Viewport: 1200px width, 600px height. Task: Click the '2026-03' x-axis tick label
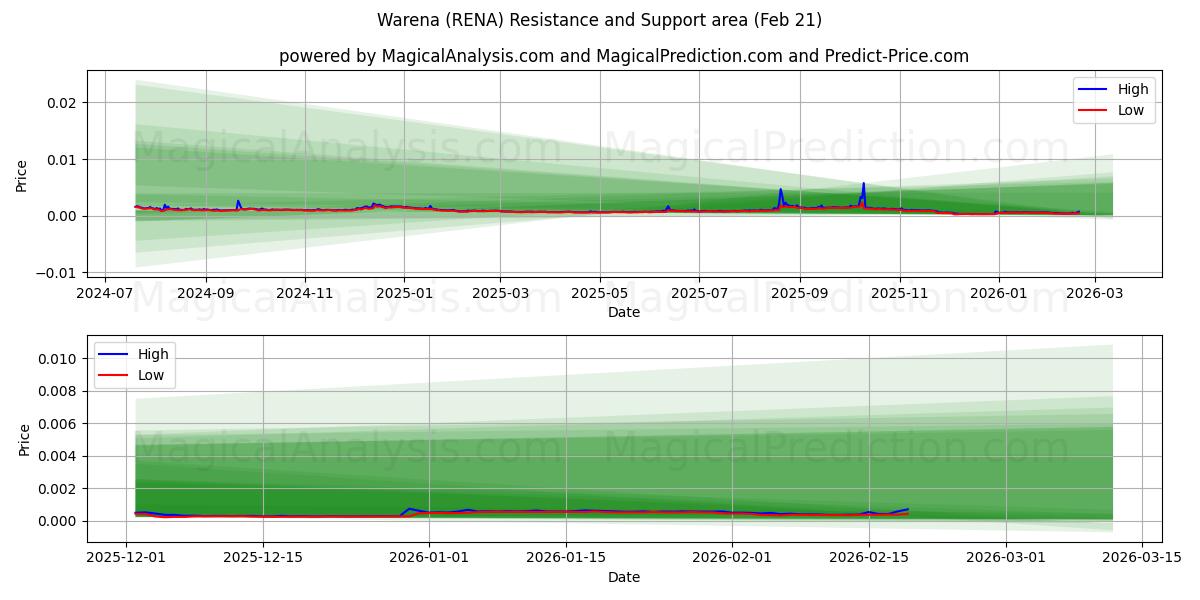click(1094, 294)
